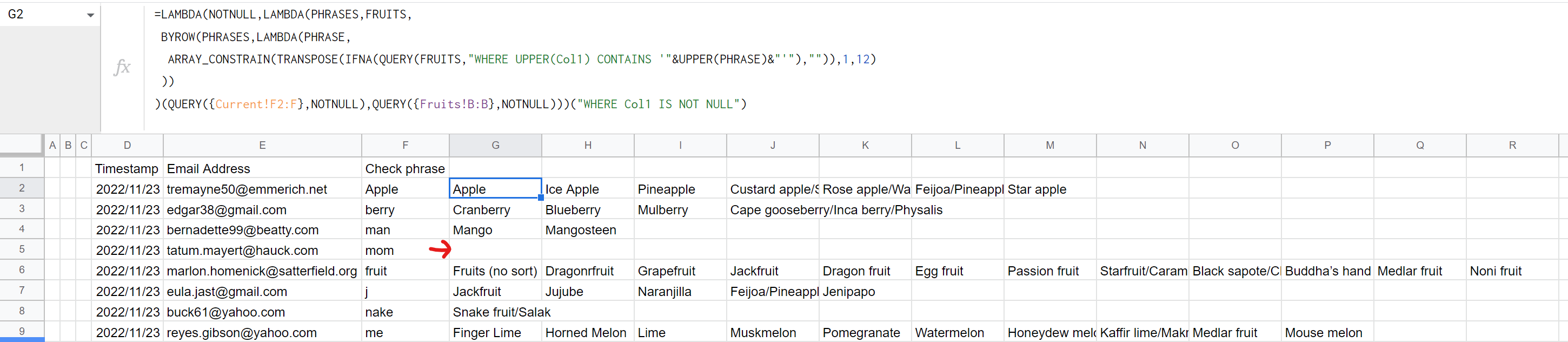Viewport: 1568px width, 342px height.
Task: Select the 'Noni fruit' cell
Action: [1511, 271]
